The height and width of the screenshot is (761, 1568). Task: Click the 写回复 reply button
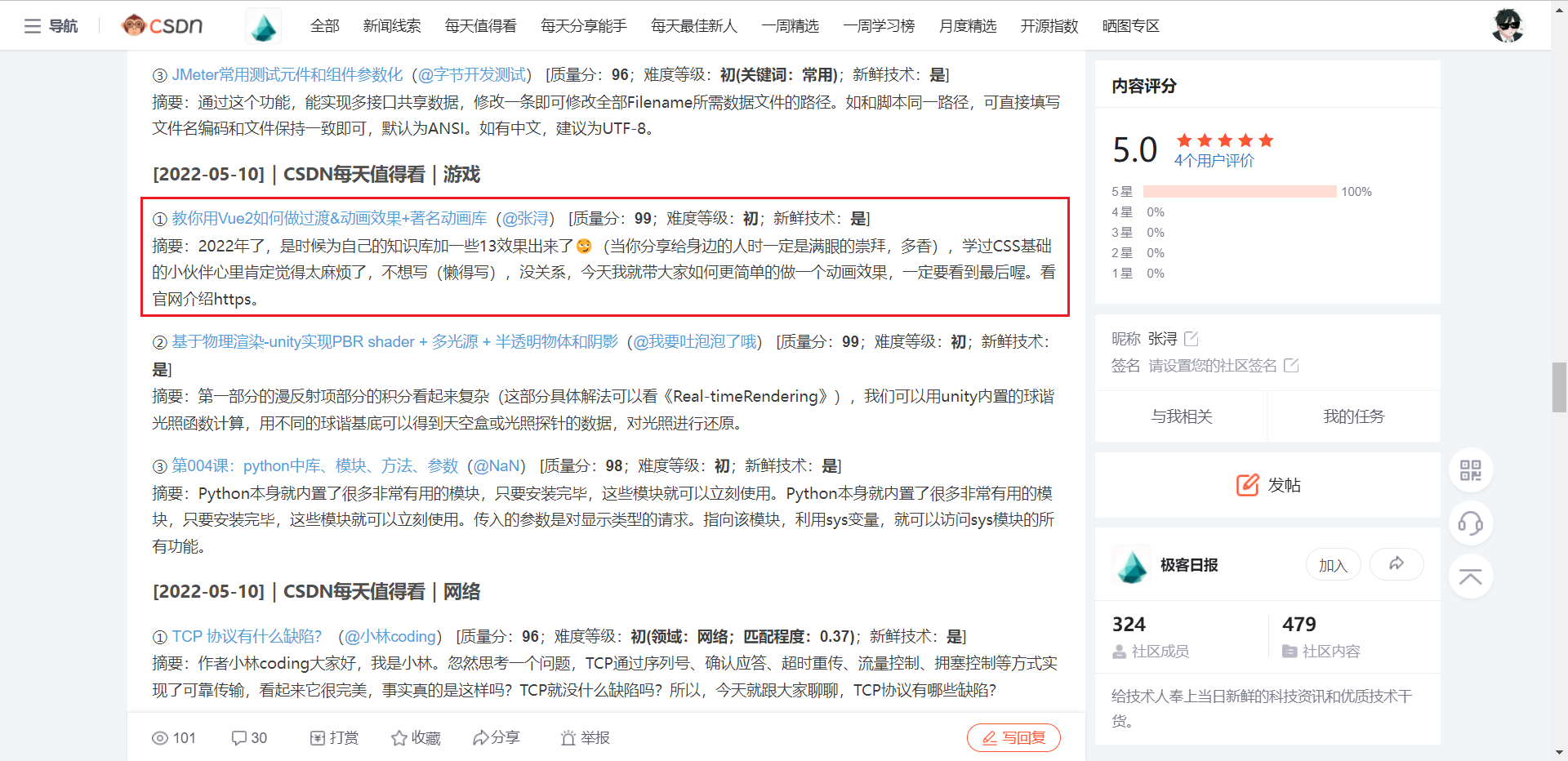1013,738
